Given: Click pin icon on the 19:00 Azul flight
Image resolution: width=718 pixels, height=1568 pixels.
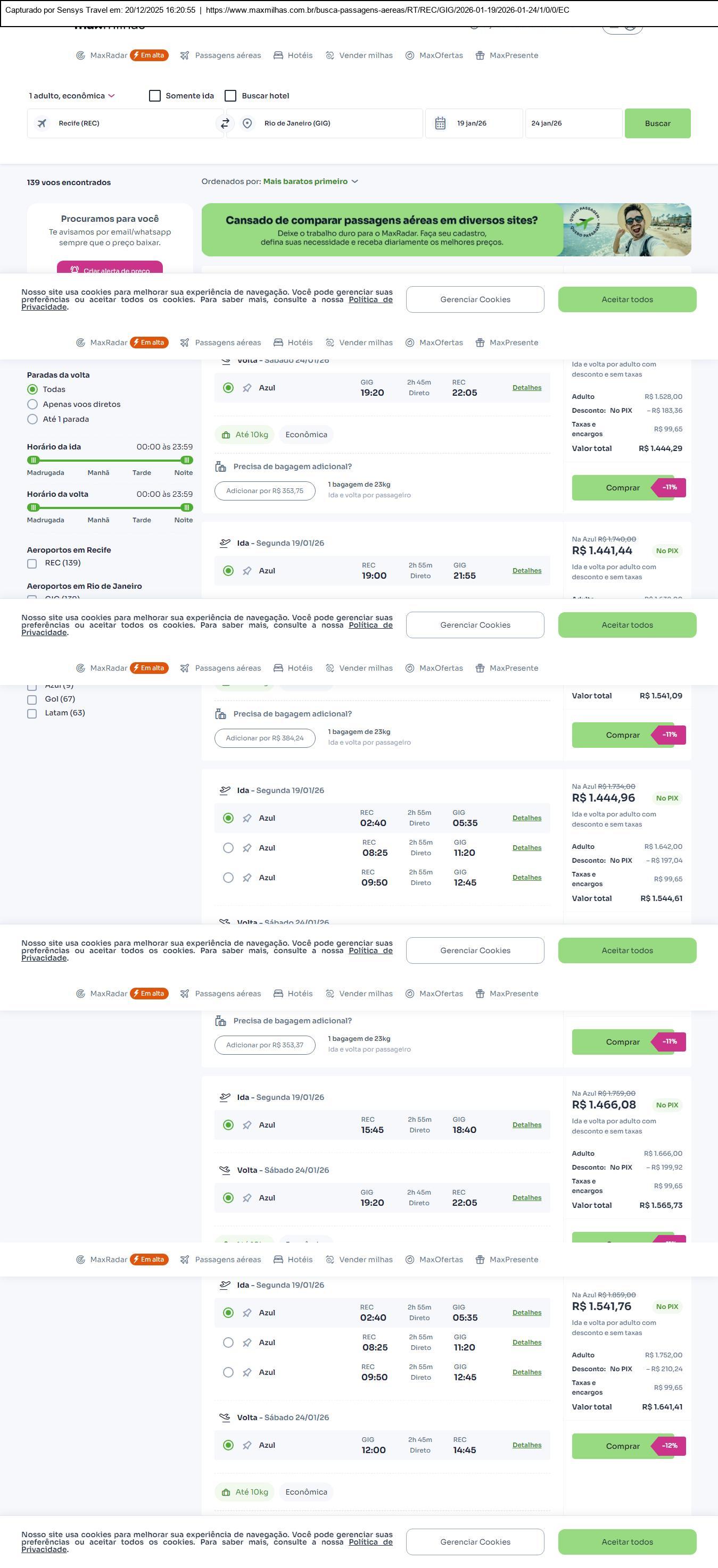Looking at the screenshot, I should pyautogui.click(x=247, y=571).
